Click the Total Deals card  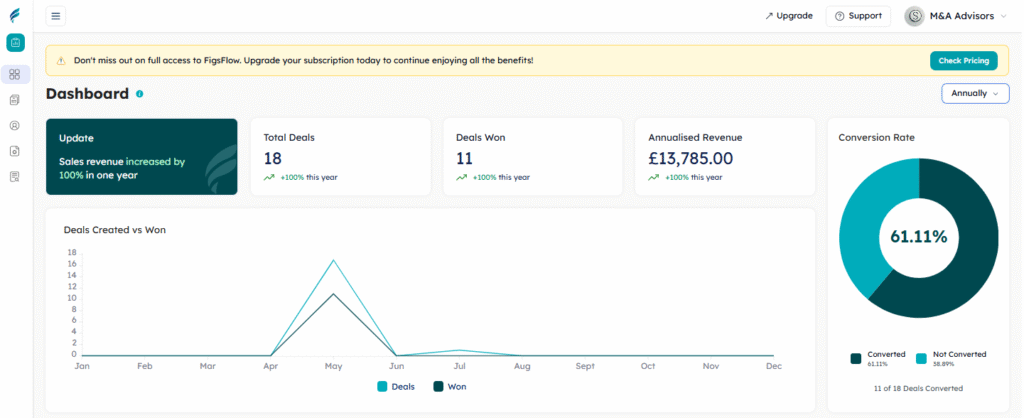point(340,156)
